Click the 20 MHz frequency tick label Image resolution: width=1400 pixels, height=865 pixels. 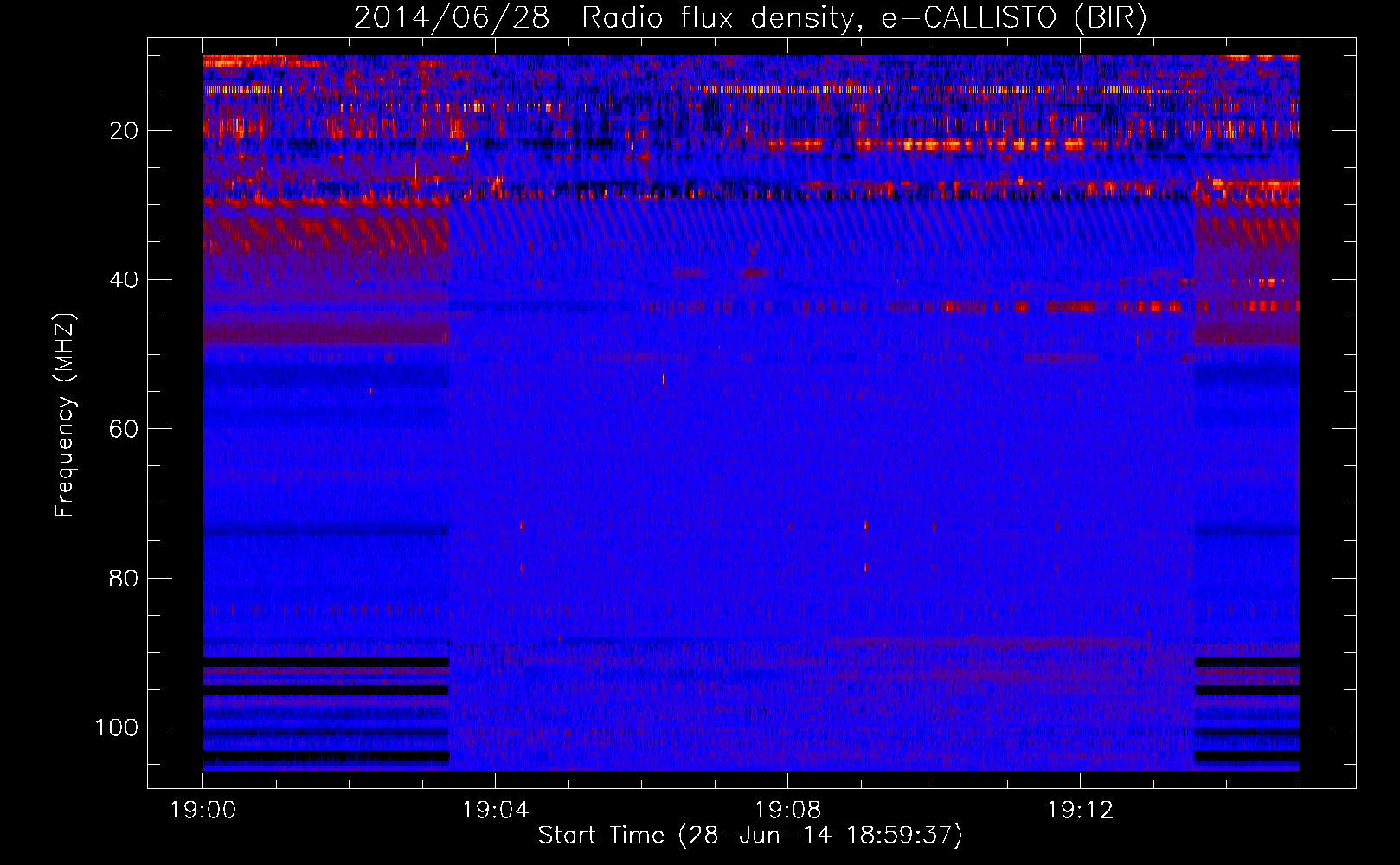point(124,131)
